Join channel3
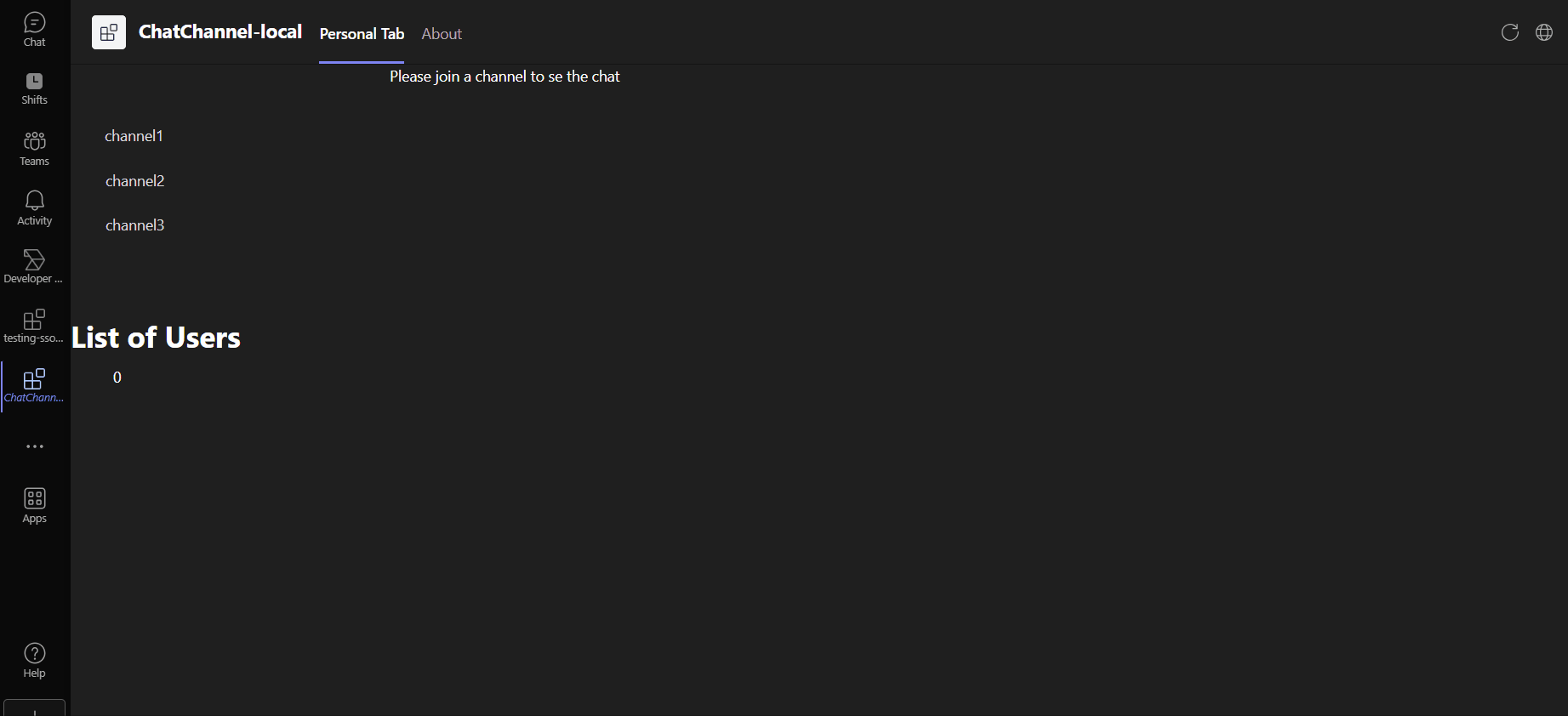 (x=134, y=224)
